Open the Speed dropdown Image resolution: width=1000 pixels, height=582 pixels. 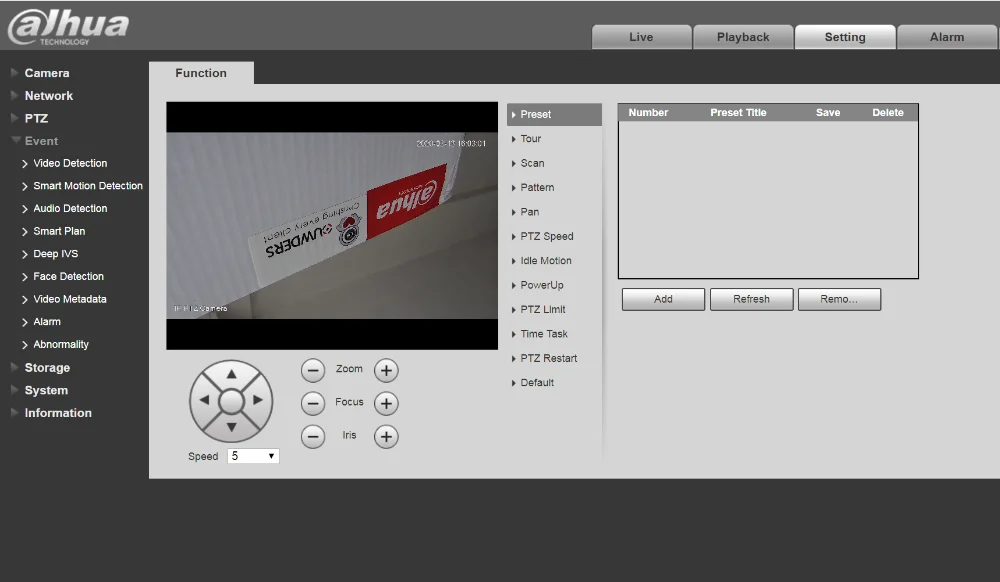click(x=253, y=456)
